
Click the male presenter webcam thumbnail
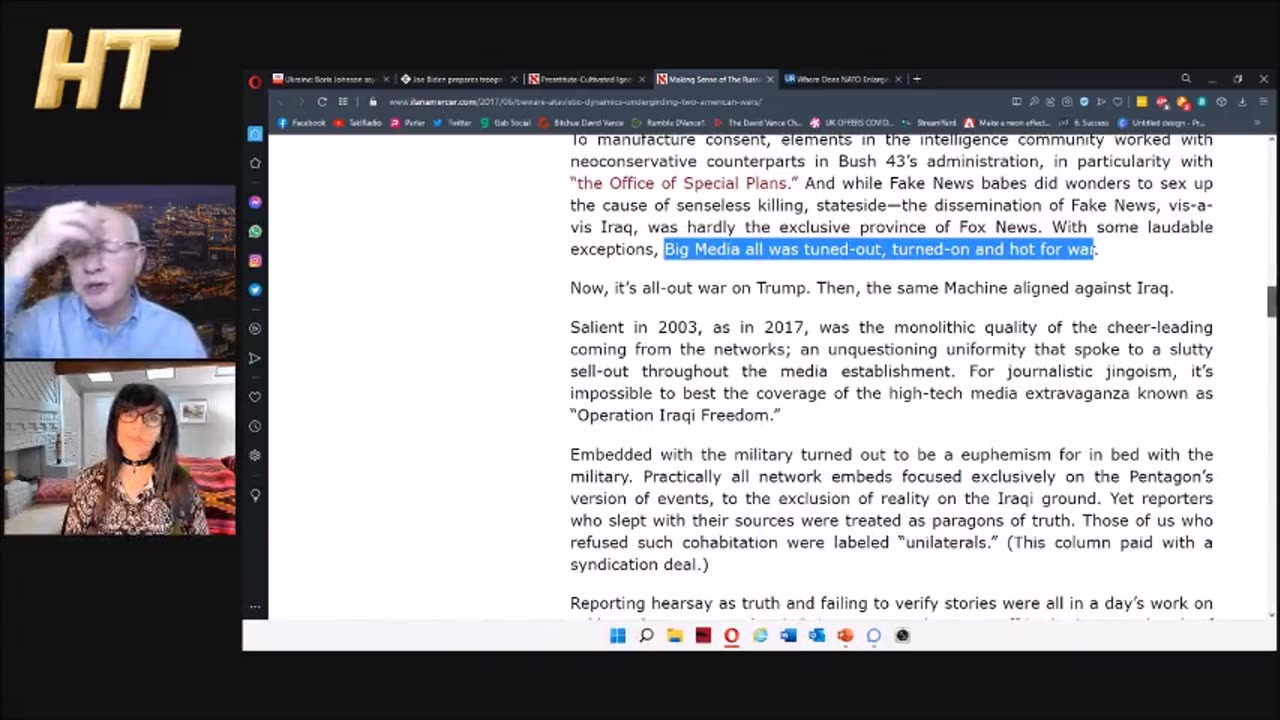click(x=120, y=272)
